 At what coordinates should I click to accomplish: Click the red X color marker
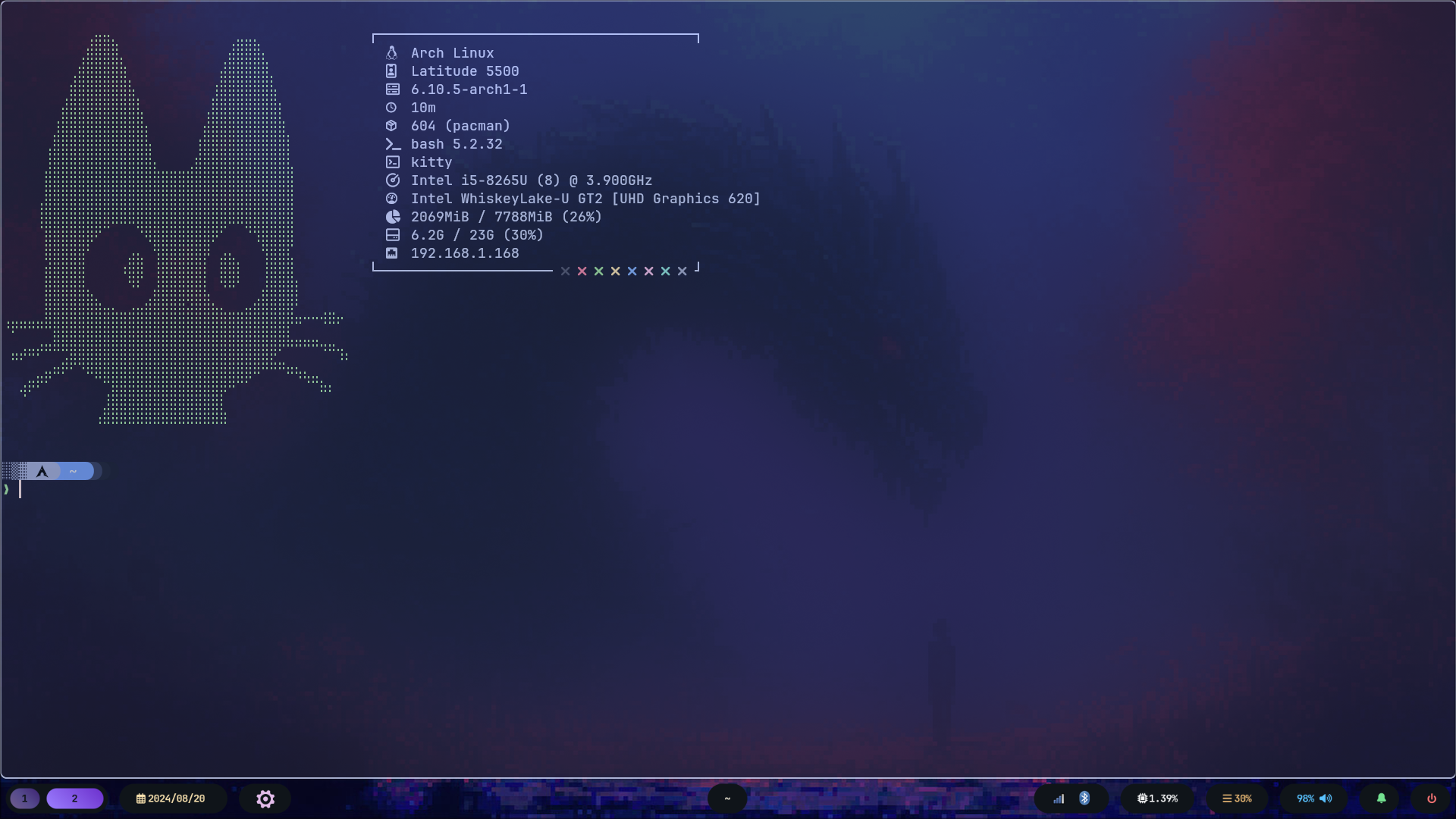[582, 271]
